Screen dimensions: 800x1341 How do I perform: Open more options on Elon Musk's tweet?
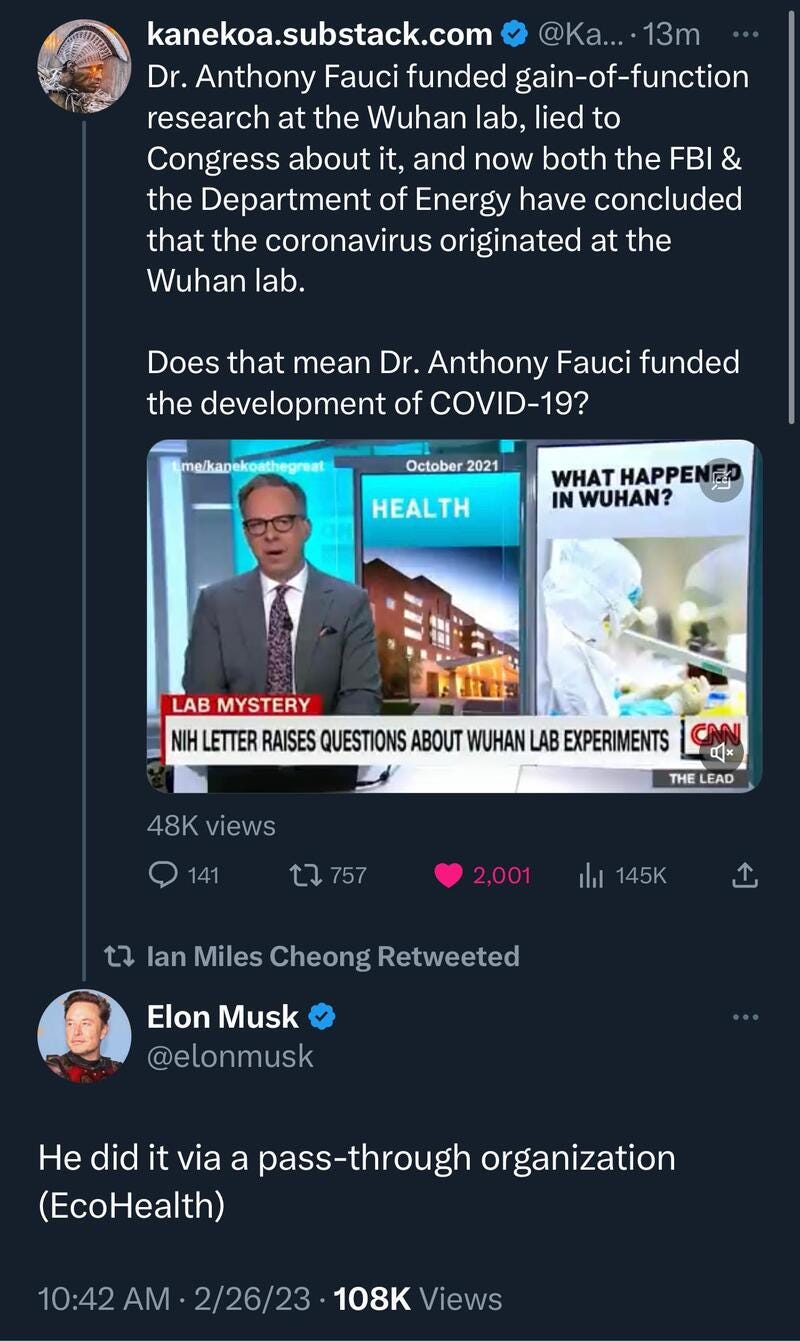746,1017
